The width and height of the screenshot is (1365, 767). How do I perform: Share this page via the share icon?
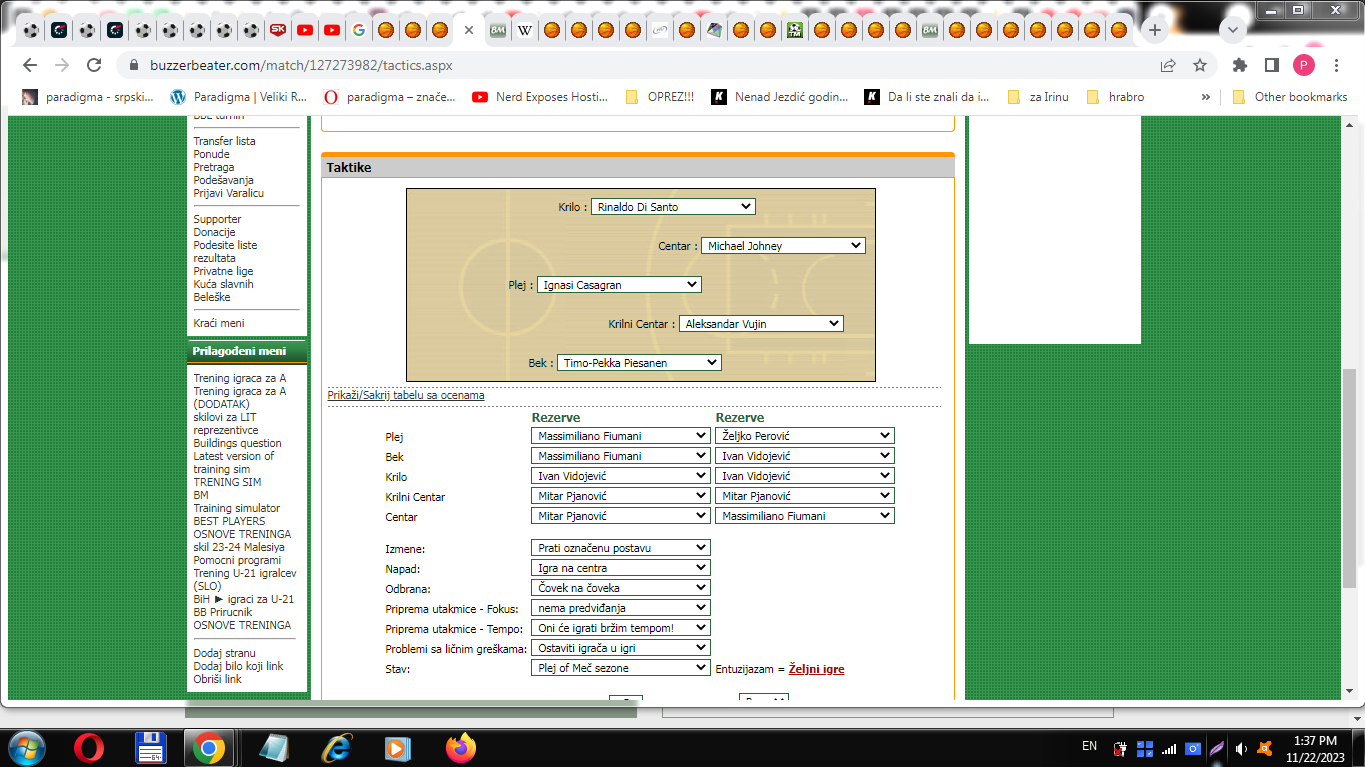pos(1168,65)
